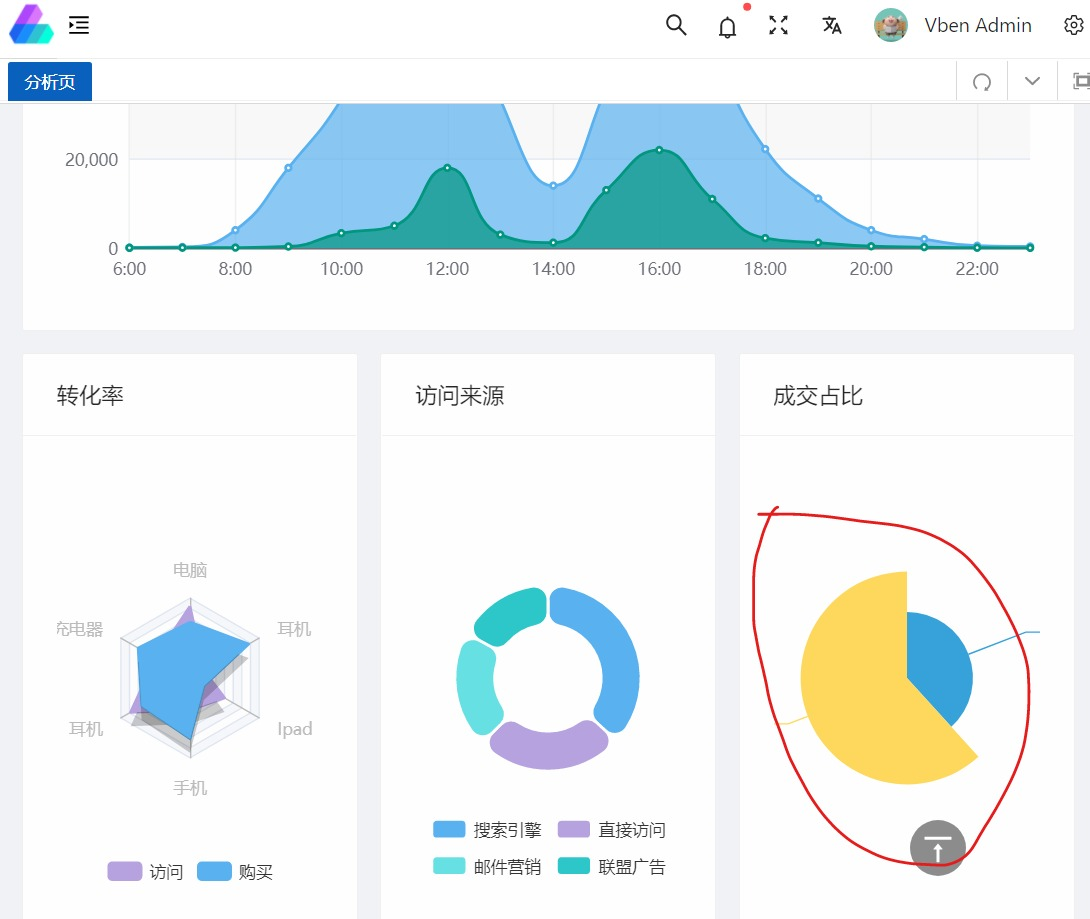Click the user avatar picture
The height and width of the screenshot is (919, 1090).
890,25
